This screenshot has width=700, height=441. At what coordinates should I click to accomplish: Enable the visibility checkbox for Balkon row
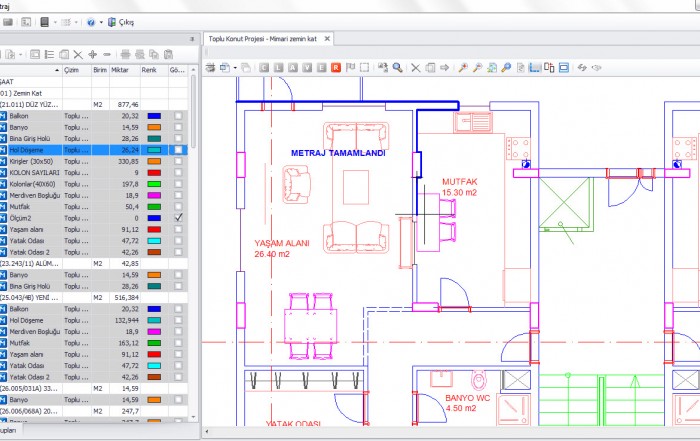[x=178, y=116]
